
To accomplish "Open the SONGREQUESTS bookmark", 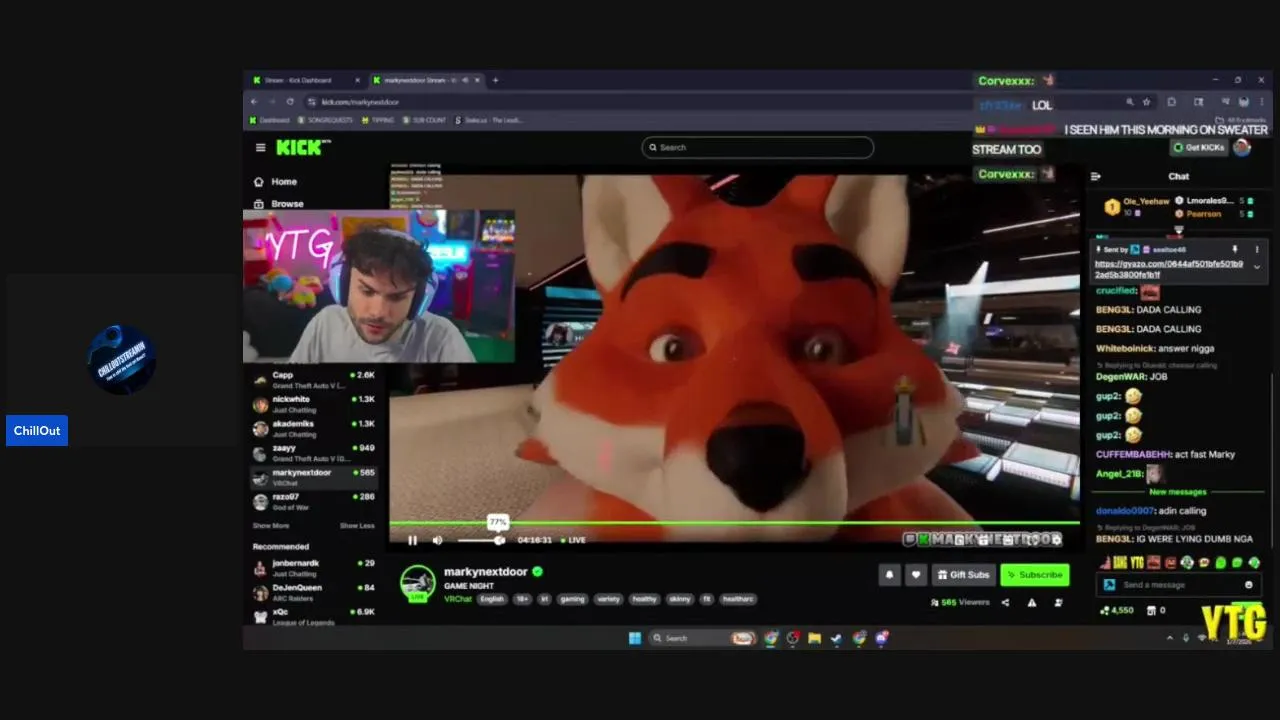I will pos(325,120).
